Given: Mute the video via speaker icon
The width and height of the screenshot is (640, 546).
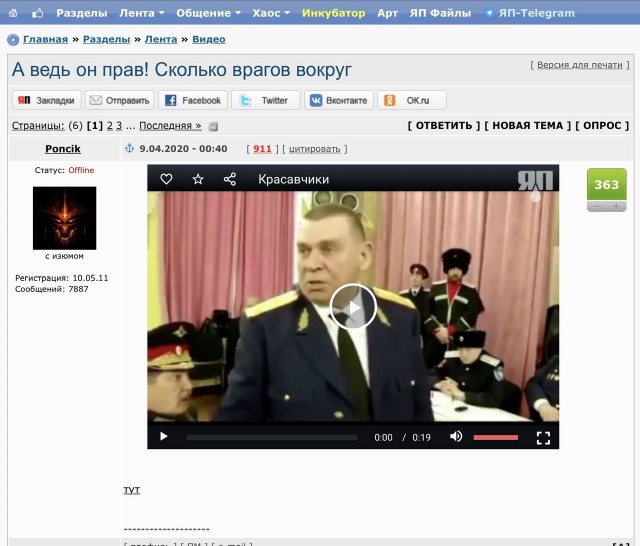Looking at the screenshot, I should (x=456, y=437).
